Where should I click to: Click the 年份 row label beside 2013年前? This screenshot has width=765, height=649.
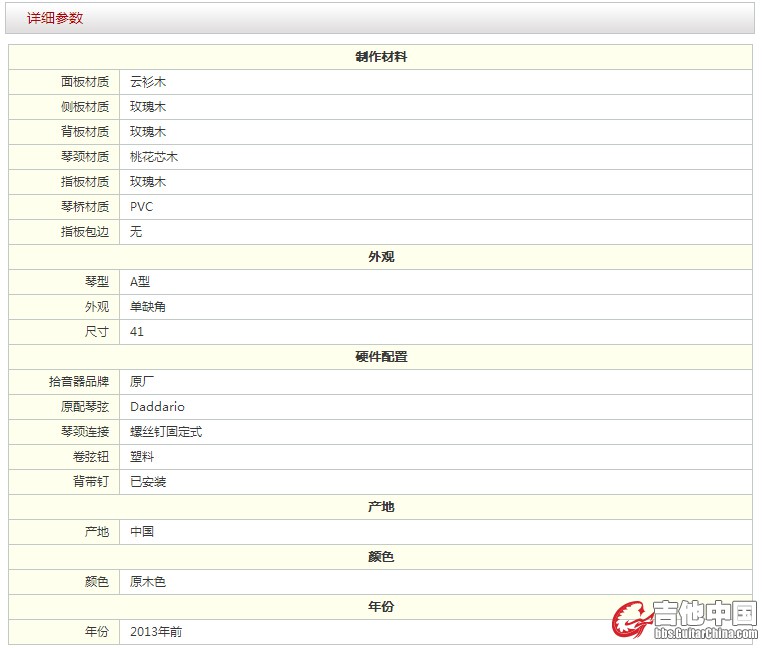click(x=97, y=632)
